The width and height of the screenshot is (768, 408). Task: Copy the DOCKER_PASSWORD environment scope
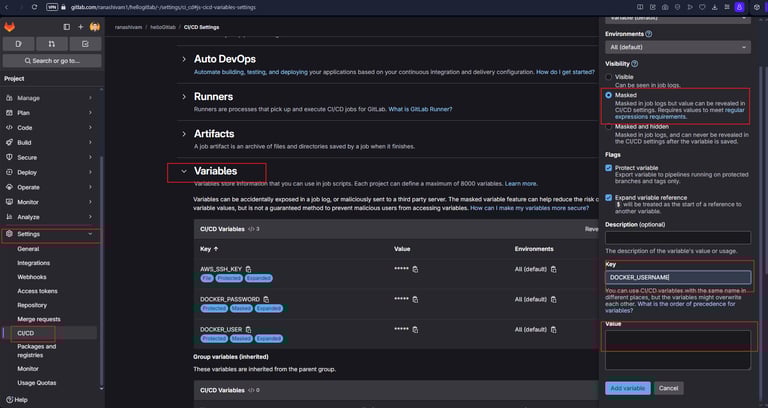tap(553, 299)
